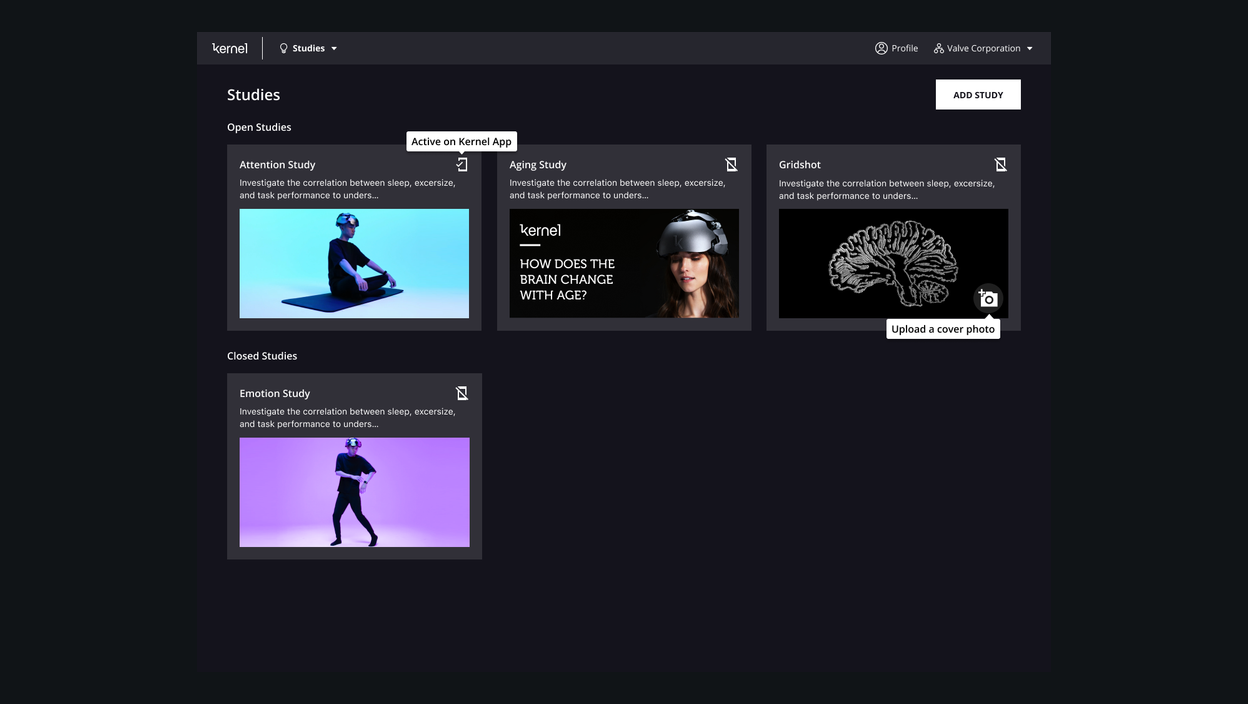Open the Studies navigation dropdown
1248x704 pixels.
click(x=308, y=48)
